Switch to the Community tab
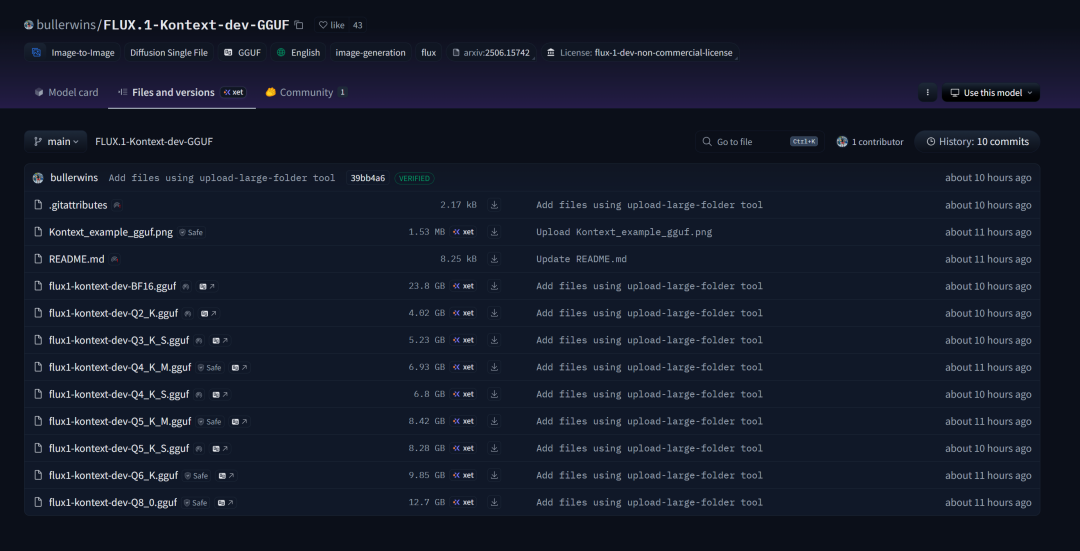The height and width of the screenshot is (551, 1080). [306, 92]
